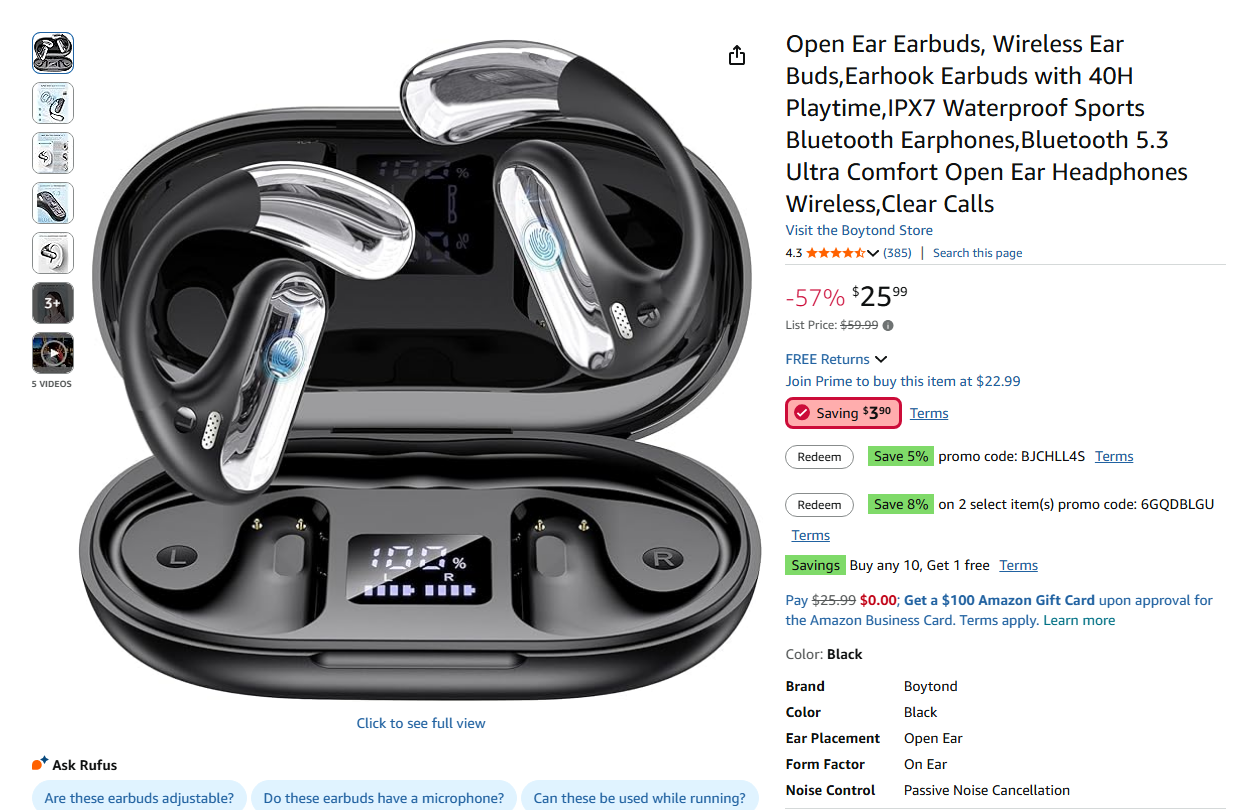Click Get a $100 Amazon Gift Card
This screenshot has width=1249, height=810.
coord(999,600)
